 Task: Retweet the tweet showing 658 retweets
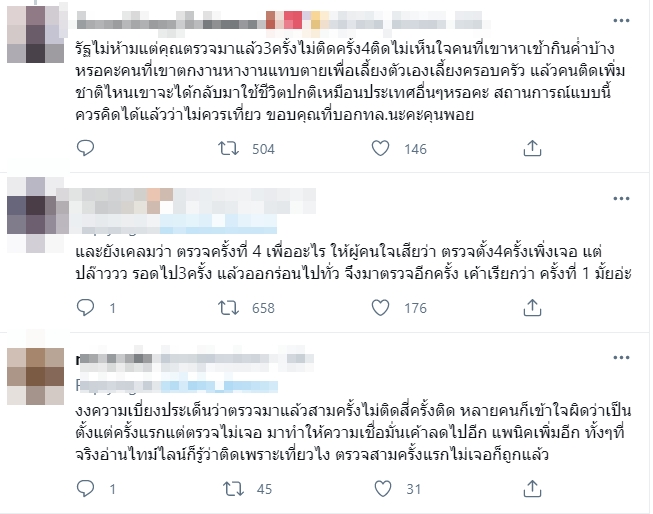click(229, 308)
